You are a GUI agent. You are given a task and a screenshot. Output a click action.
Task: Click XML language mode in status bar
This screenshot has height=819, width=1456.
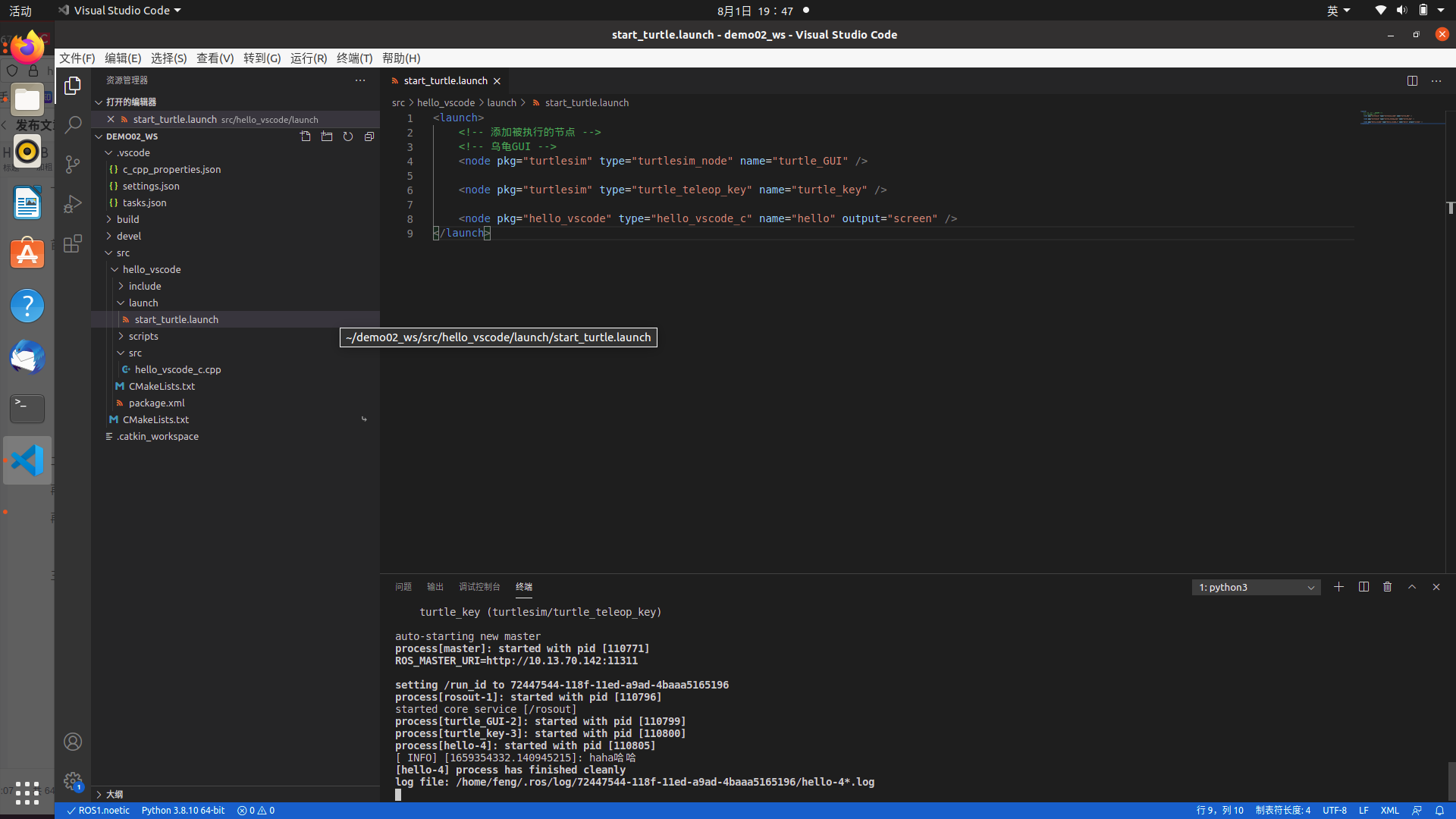coord(1389,810)
